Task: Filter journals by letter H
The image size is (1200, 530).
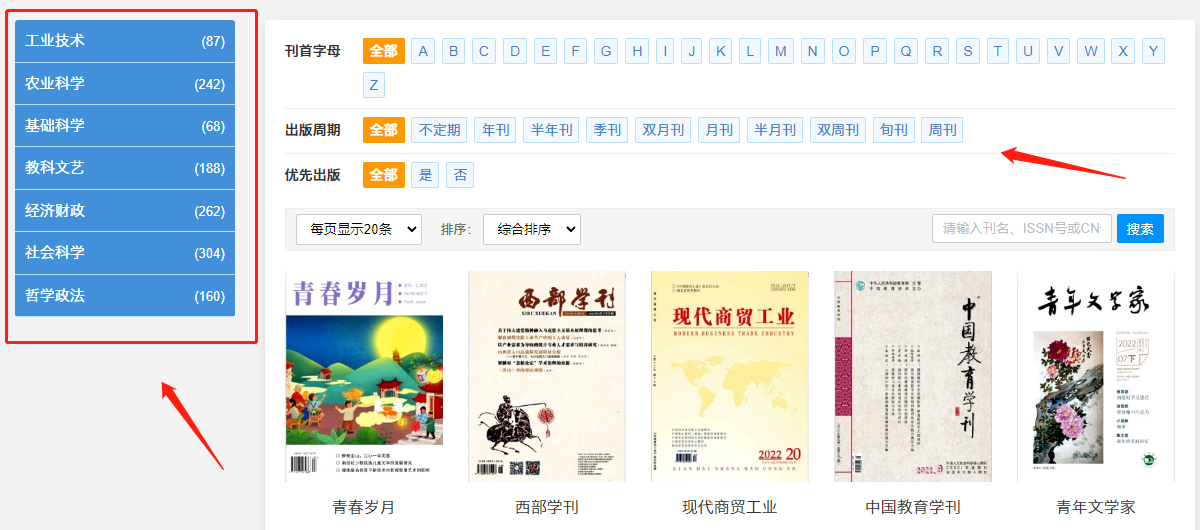Action: pos(637,51)
